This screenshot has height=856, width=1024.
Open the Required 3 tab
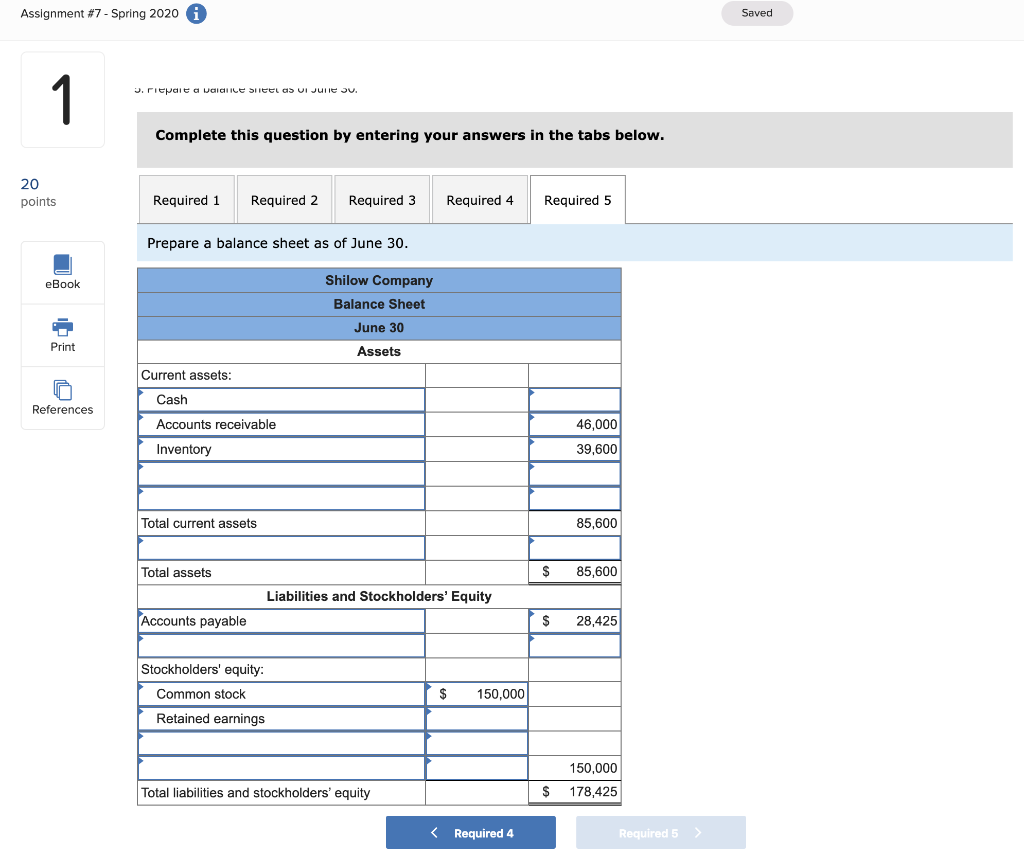[x=382, y=199]
